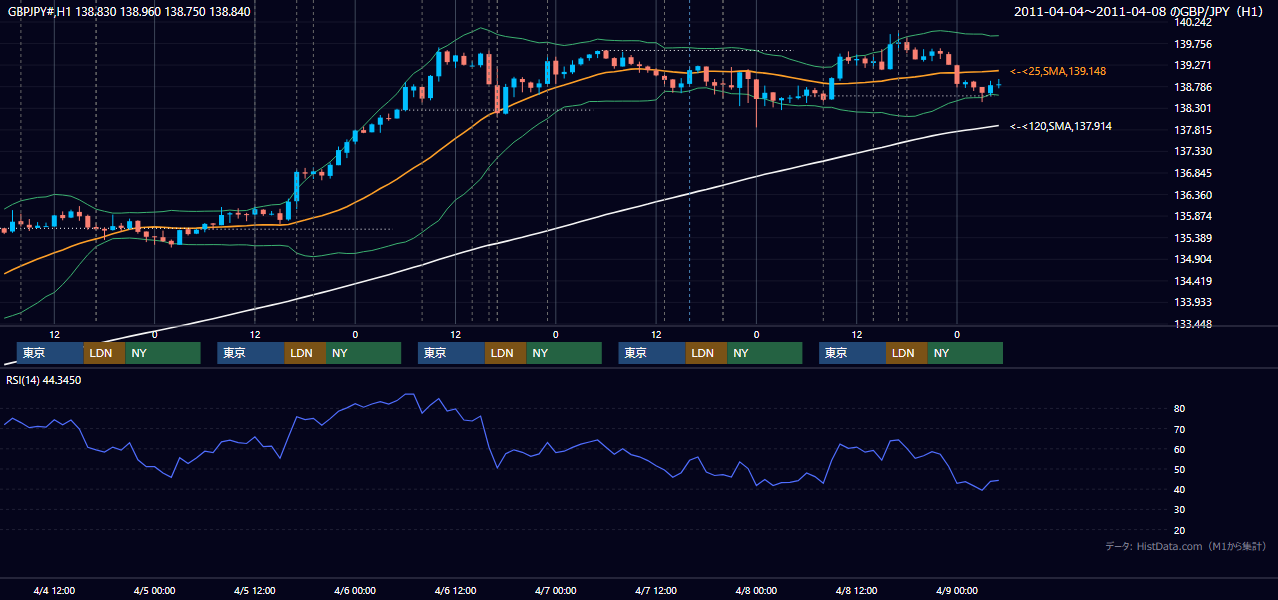Select the 東京 session block above 4/8 12:00
This screenshot has height=600, width=1278.
(x=852, y=353)
